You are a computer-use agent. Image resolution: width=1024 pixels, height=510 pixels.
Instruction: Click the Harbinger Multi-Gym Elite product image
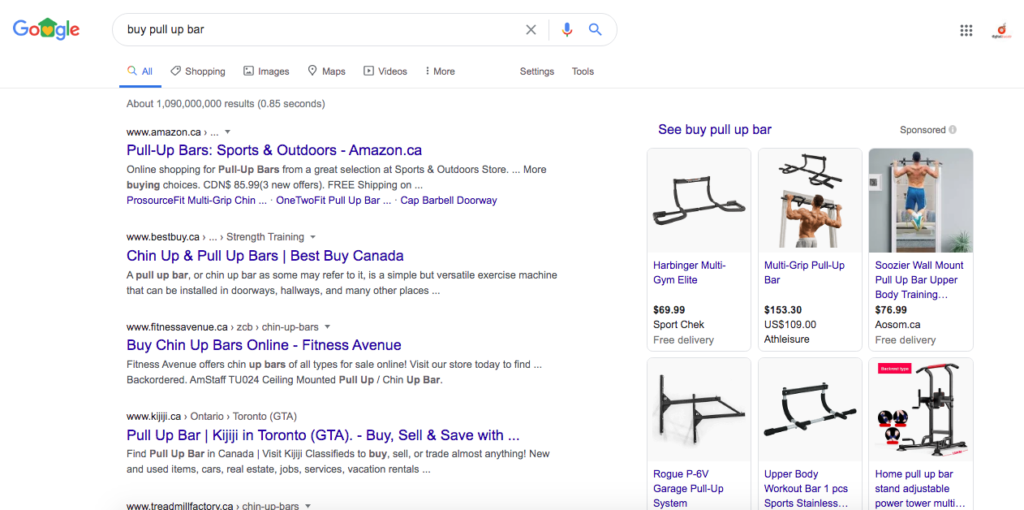point(699,200)
